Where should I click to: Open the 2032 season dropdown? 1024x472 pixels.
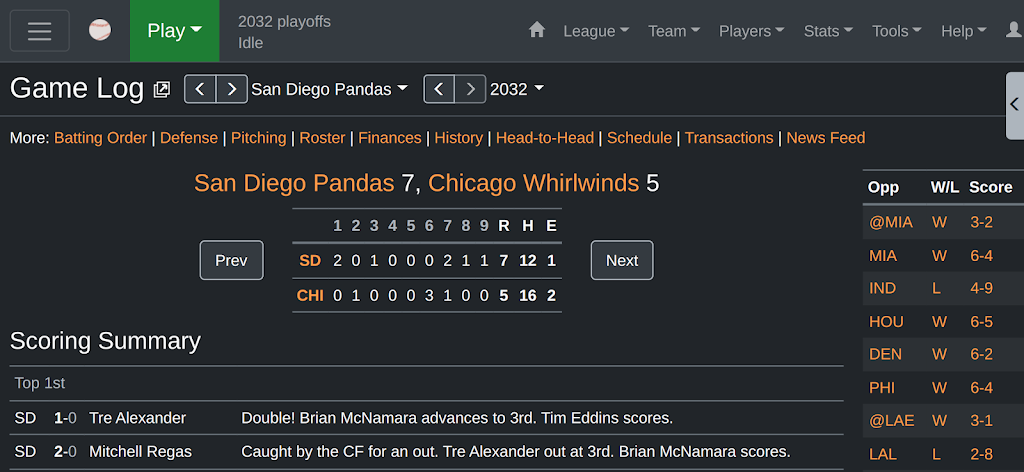(517, 89)
